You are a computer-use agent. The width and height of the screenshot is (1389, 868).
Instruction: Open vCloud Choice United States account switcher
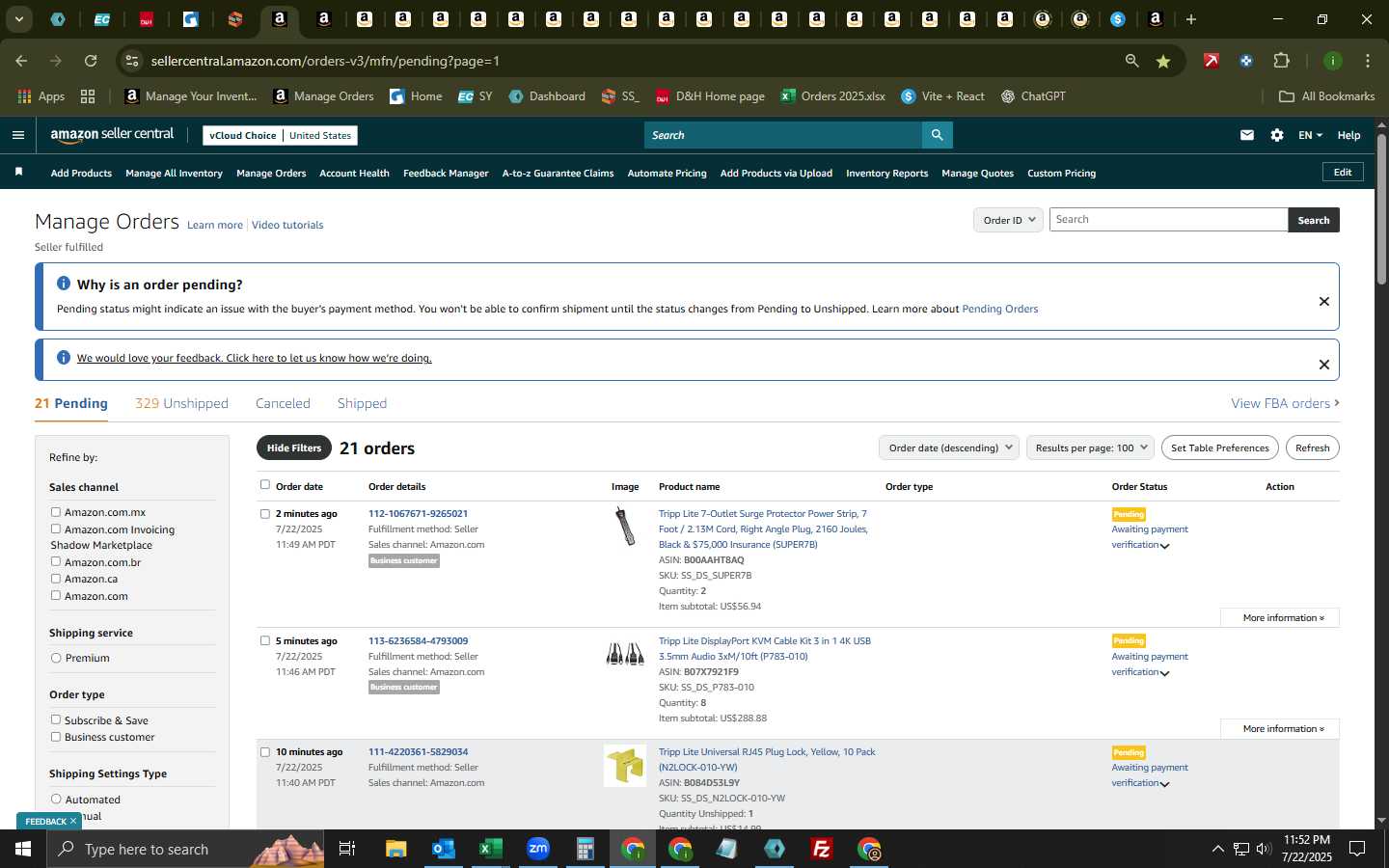[x=281, y=135]
